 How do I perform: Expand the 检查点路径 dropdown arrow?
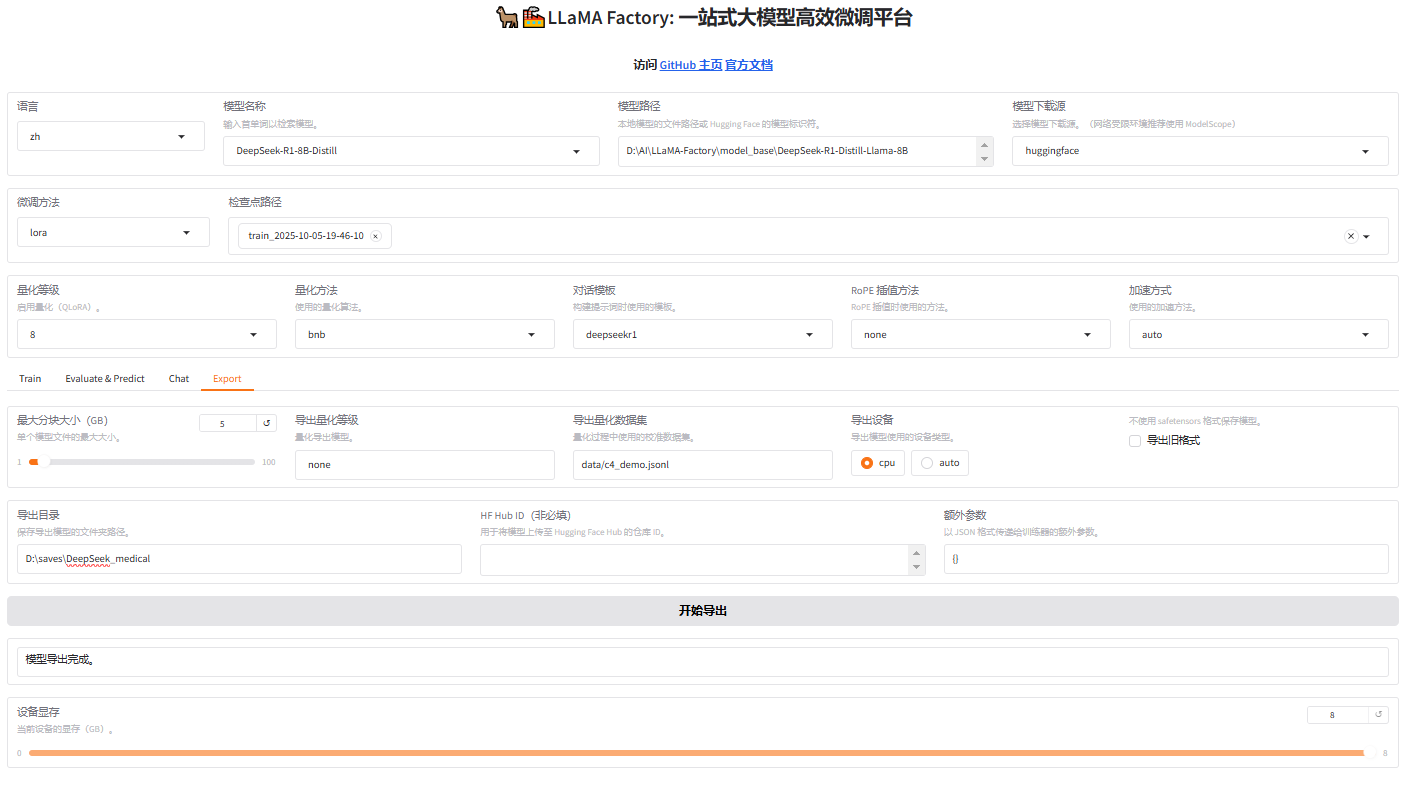(1367, 237)
